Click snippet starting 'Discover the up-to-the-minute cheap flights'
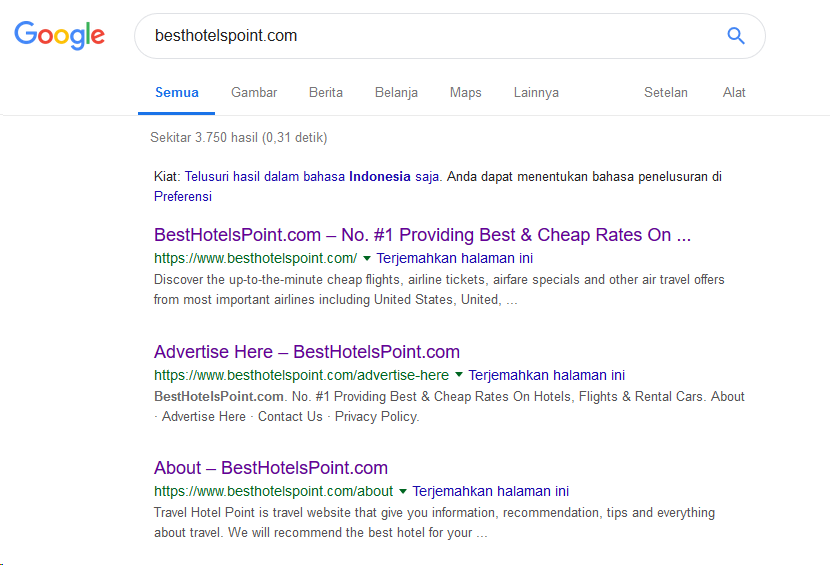This screenshot has width=830, height=565. point(439,290)
